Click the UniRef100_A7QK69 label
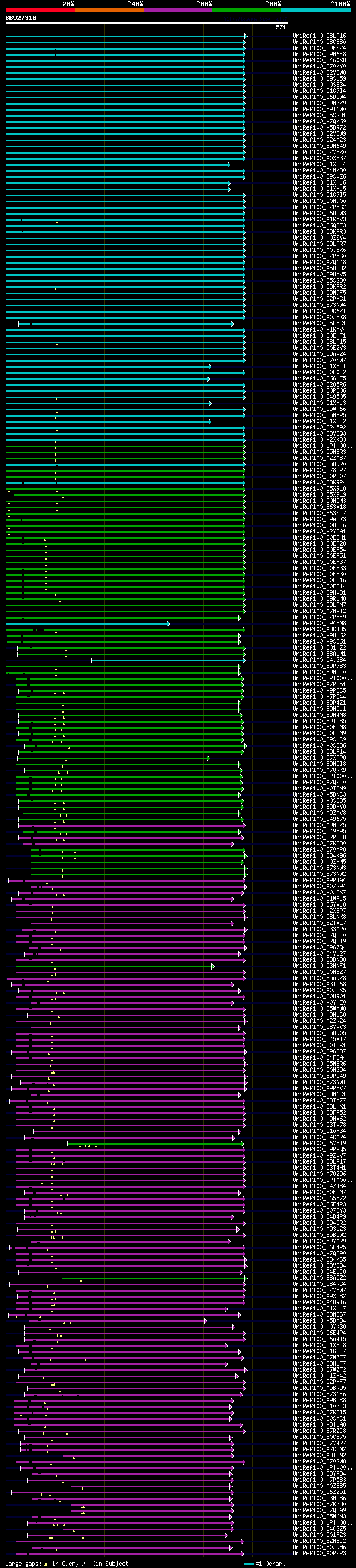 [319, 122]
